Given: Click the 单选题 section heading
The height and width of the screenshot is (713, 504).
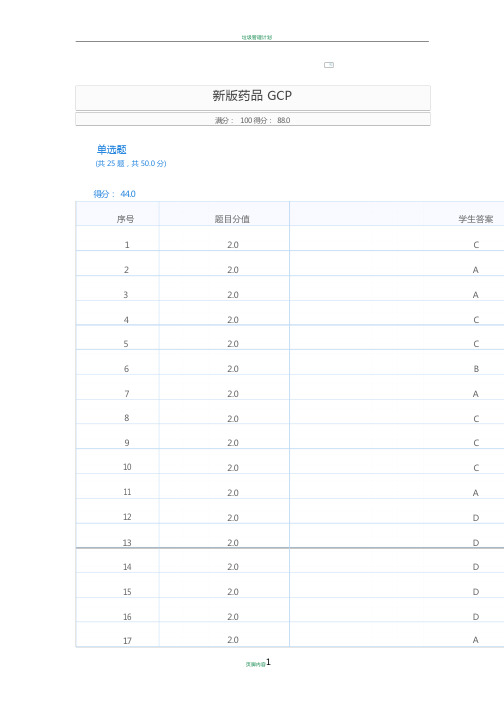Looking at the screenshot, I should click(111, 149).
